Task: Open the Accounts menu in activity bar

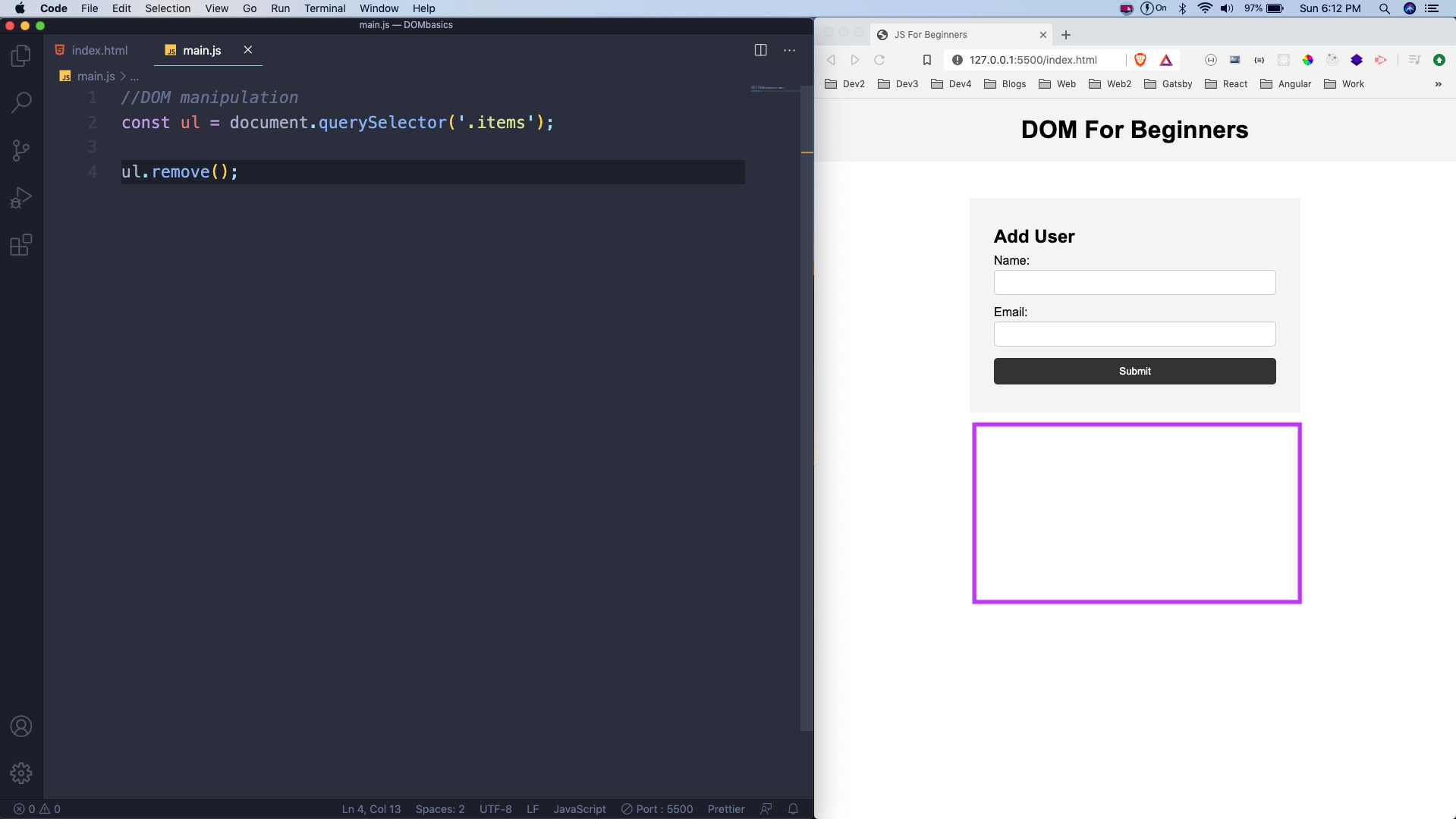Action: point(21,726)
